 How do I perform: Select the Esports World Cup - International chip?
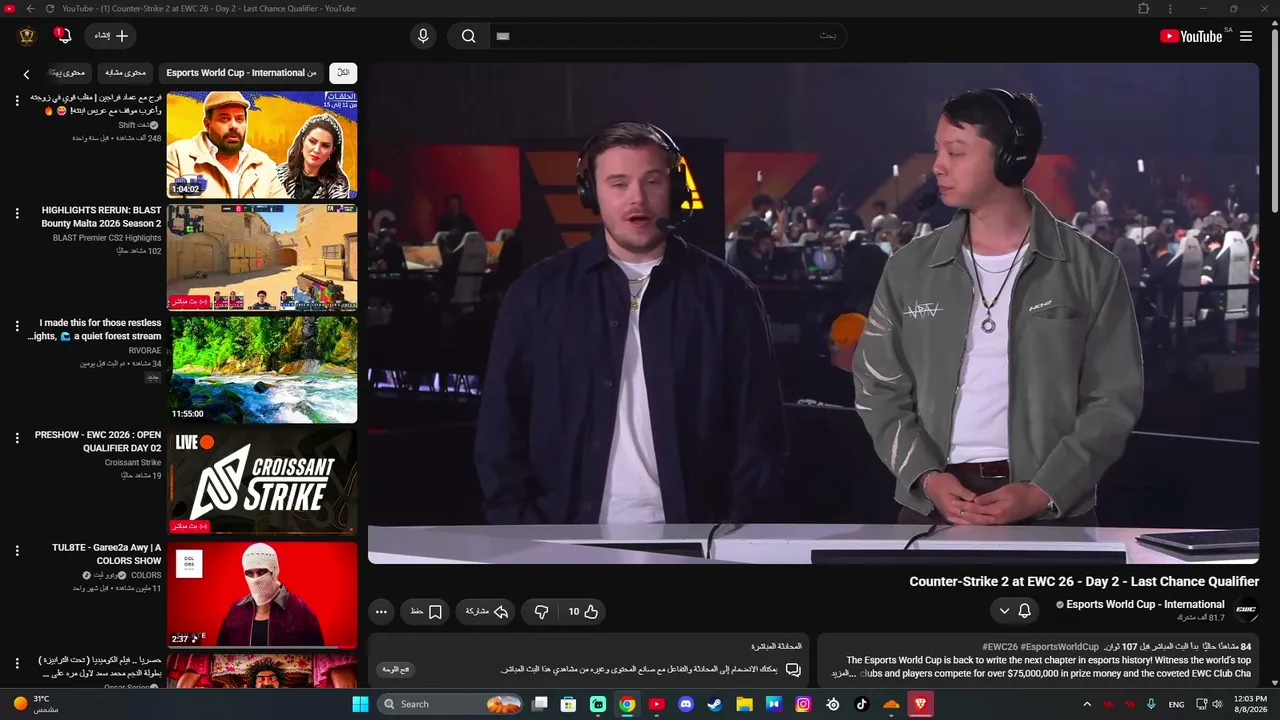(241, 73)
